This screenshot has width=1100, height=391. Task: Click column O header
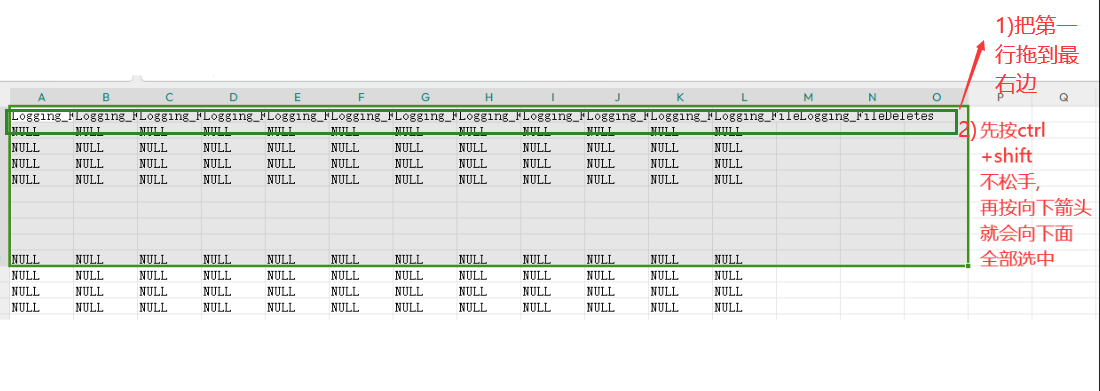point(937,97)
